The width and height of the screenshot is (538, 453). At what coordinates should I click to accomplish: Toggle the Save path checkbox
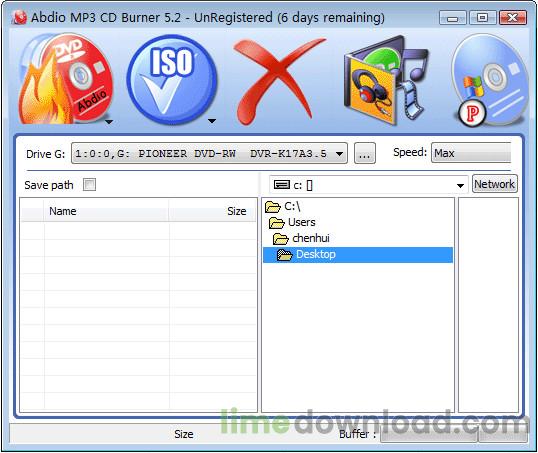[90, 185]
